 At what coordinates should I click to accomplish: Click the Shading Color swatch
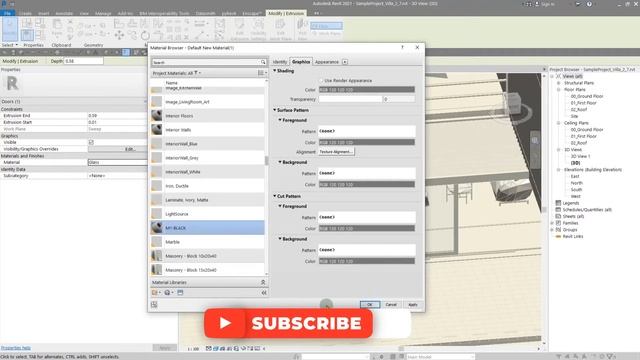click(367, 89)
